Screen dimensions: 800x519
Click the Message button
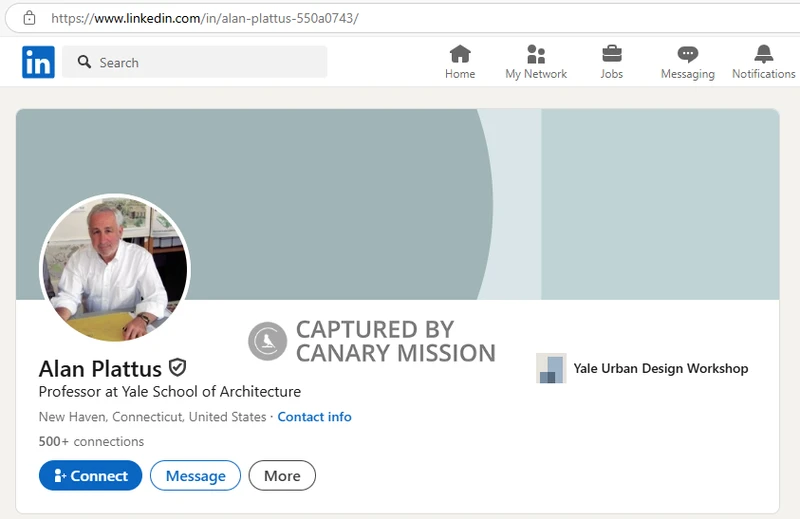tap(195, 476)
